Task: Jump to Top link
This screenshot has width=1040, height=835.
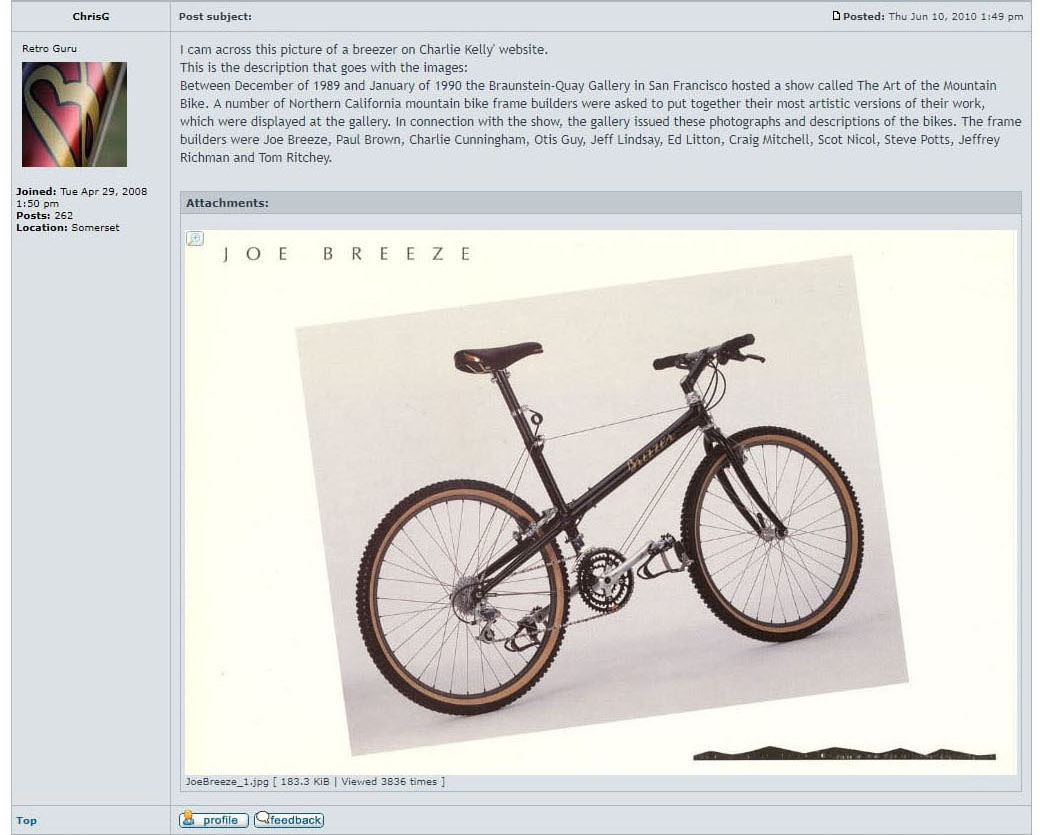Action: pos(27,820)
